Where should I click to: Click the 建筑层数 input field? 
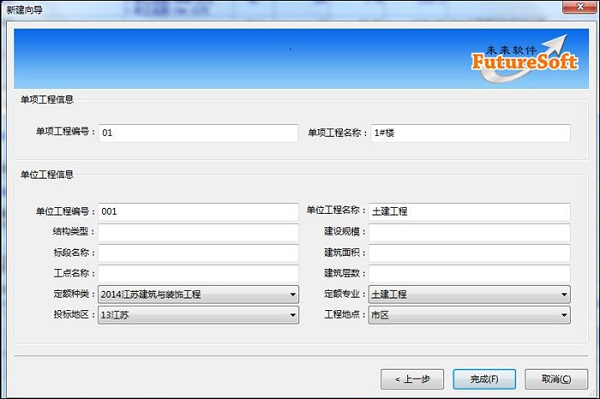[469, 274]
